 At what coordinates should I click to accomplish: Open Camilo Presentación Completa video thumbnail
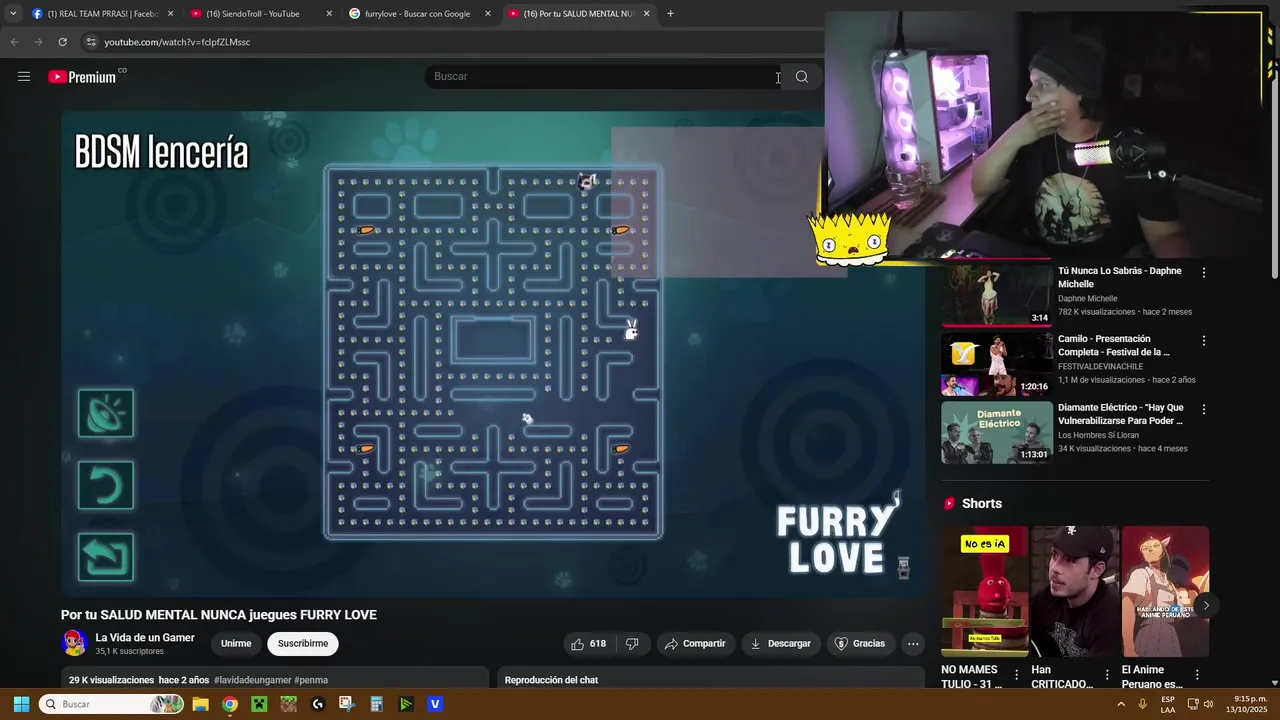[997, 364]
